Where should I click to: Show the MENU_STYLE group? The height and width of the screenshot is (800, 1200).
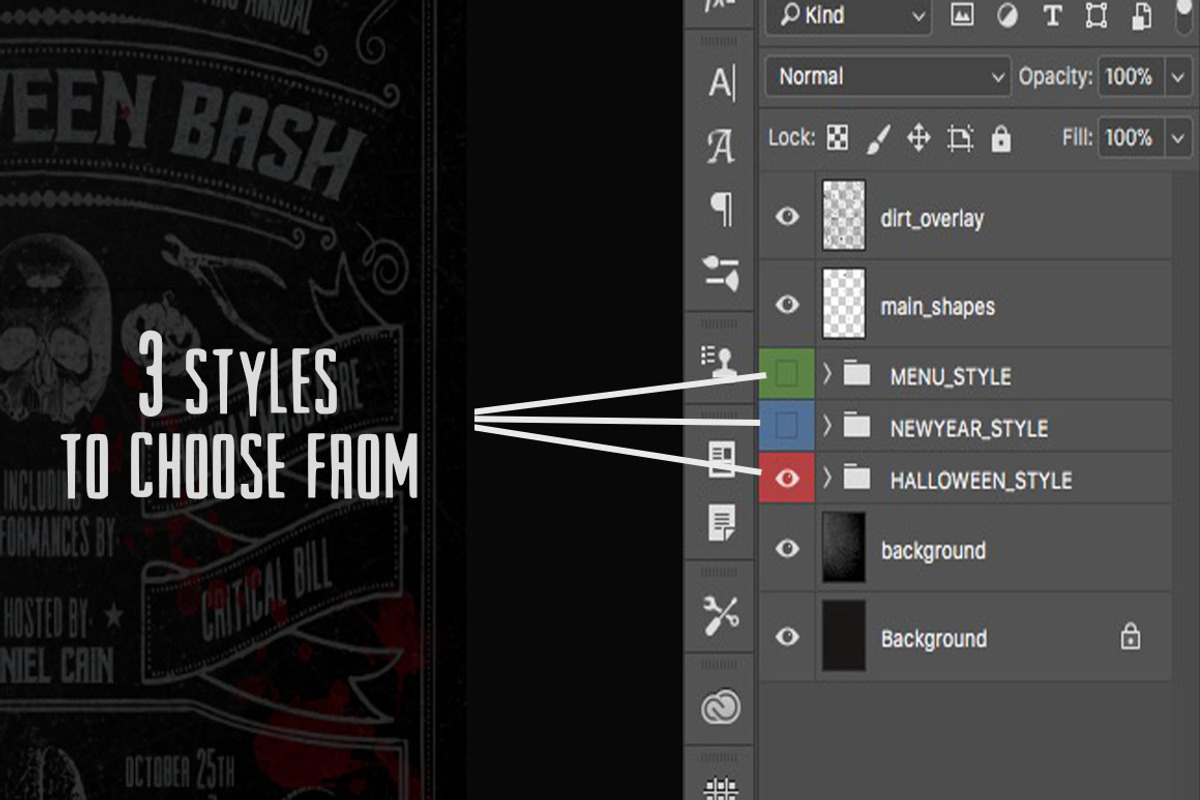(788, 375)
